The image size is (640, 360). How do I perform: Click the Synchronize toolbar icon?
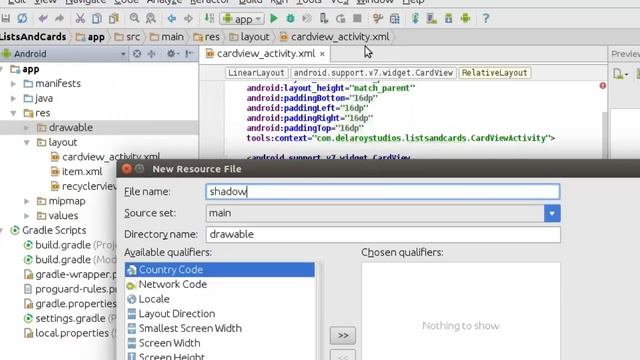(x=22, y=18)
